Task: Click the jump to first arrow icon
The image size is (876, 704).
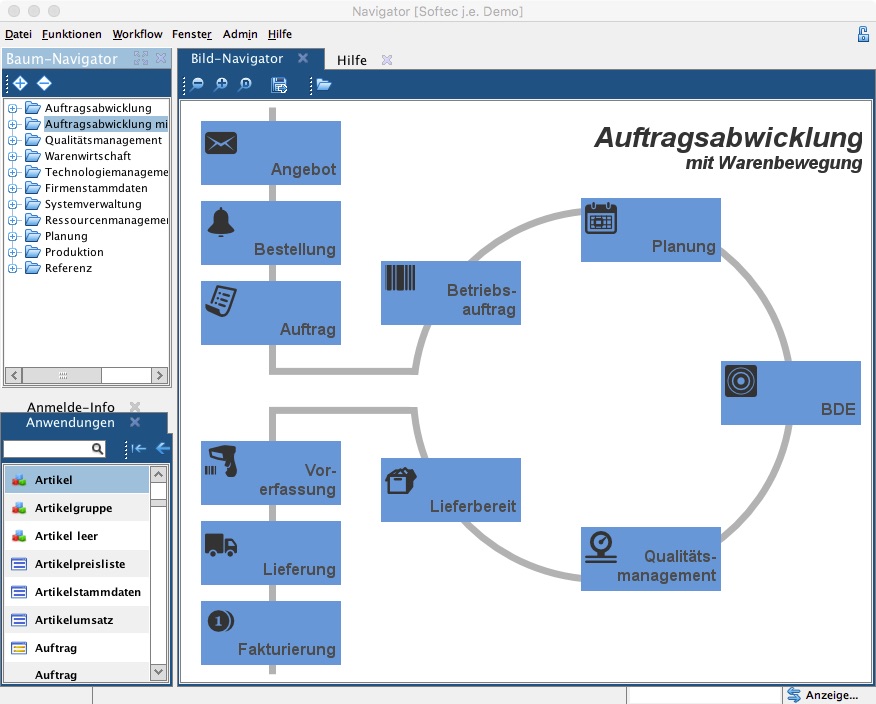Action: [x=139, y=449]
